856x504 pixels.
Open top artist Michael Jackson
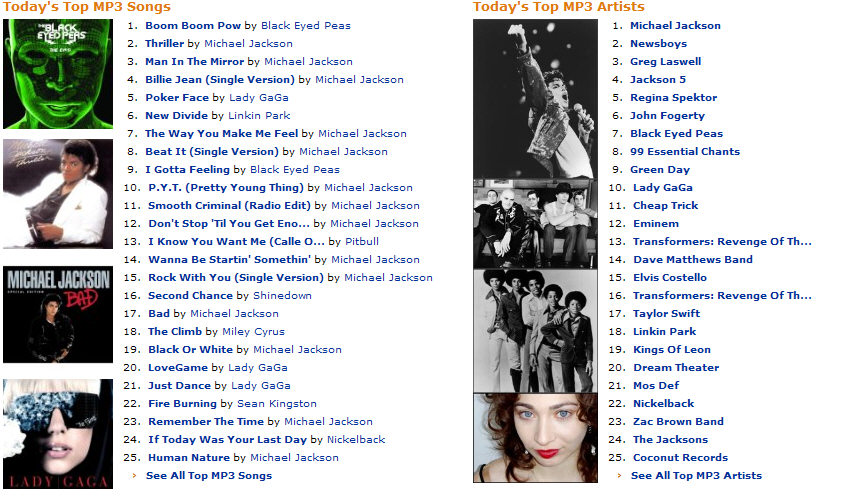point(675,26)
